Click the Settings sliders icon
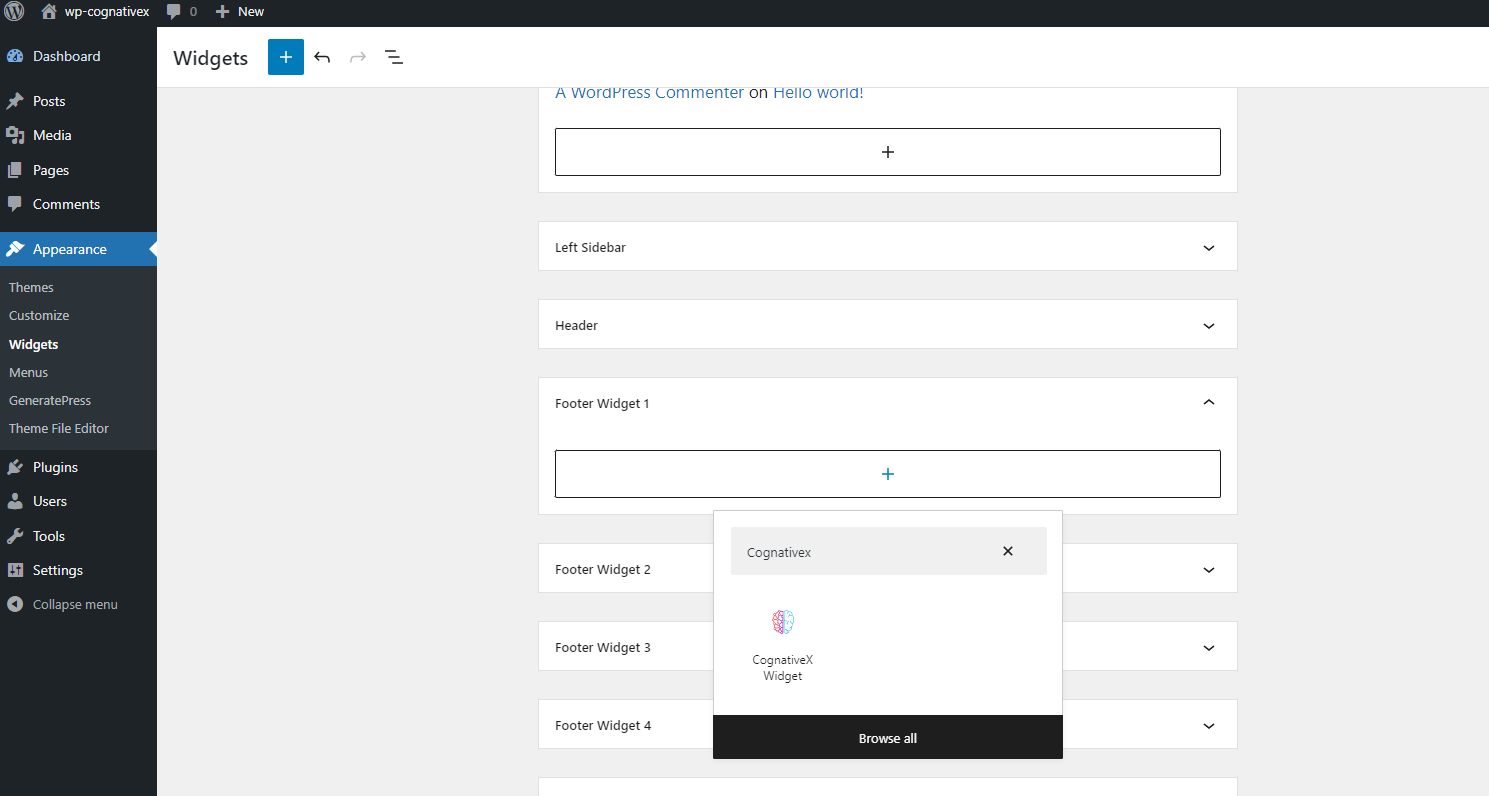The width and height of the screenshot is (1489, 796). point(15,570)
